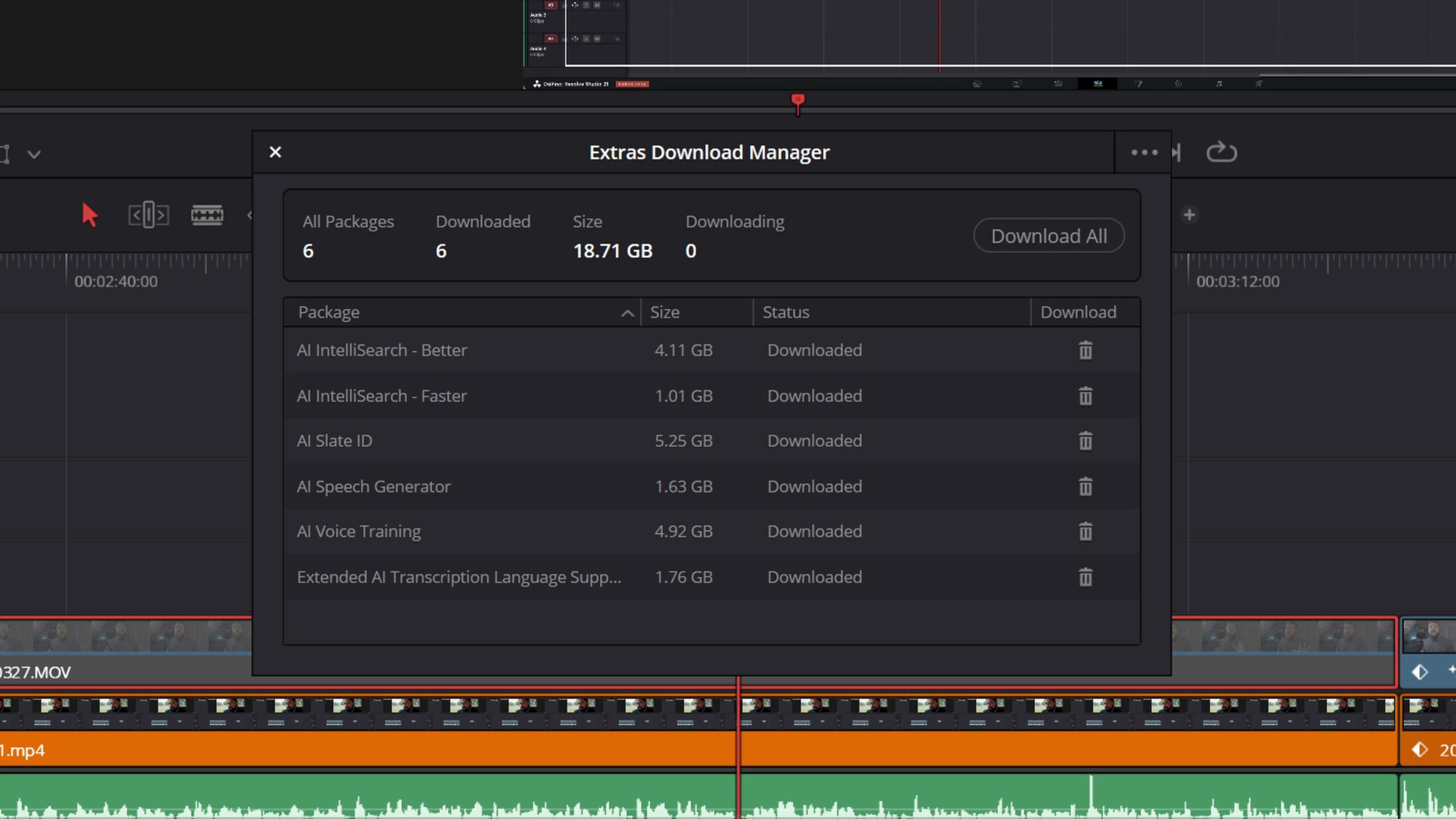Delete the AI IntelliSearch - Better package
The width and height of the screenshot is (1456, 819).
1085,350
